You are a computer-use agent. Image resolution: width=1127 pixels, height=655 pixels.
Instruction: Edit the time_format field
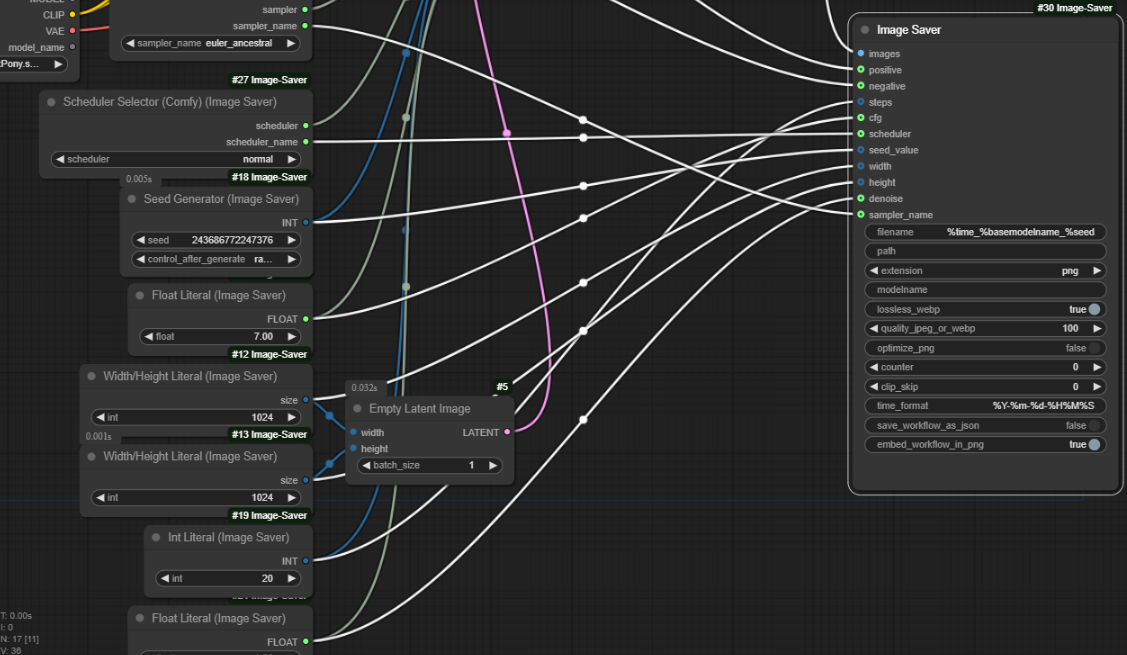985,406
